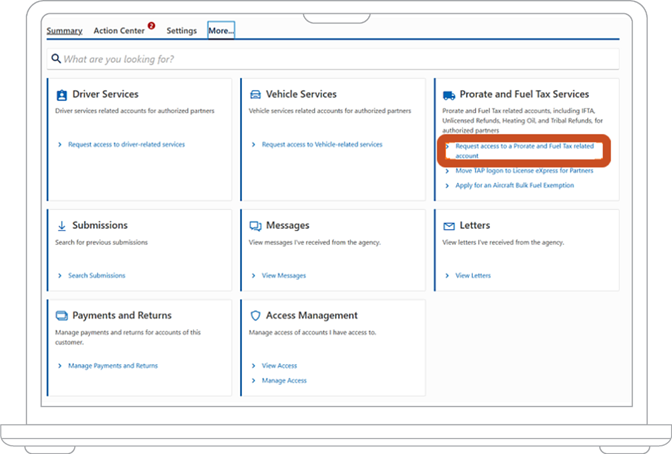Click the Prorate and Fuel Tax truck icon
Viewport: 672px width, 454px height.
(x=449, y=95)
